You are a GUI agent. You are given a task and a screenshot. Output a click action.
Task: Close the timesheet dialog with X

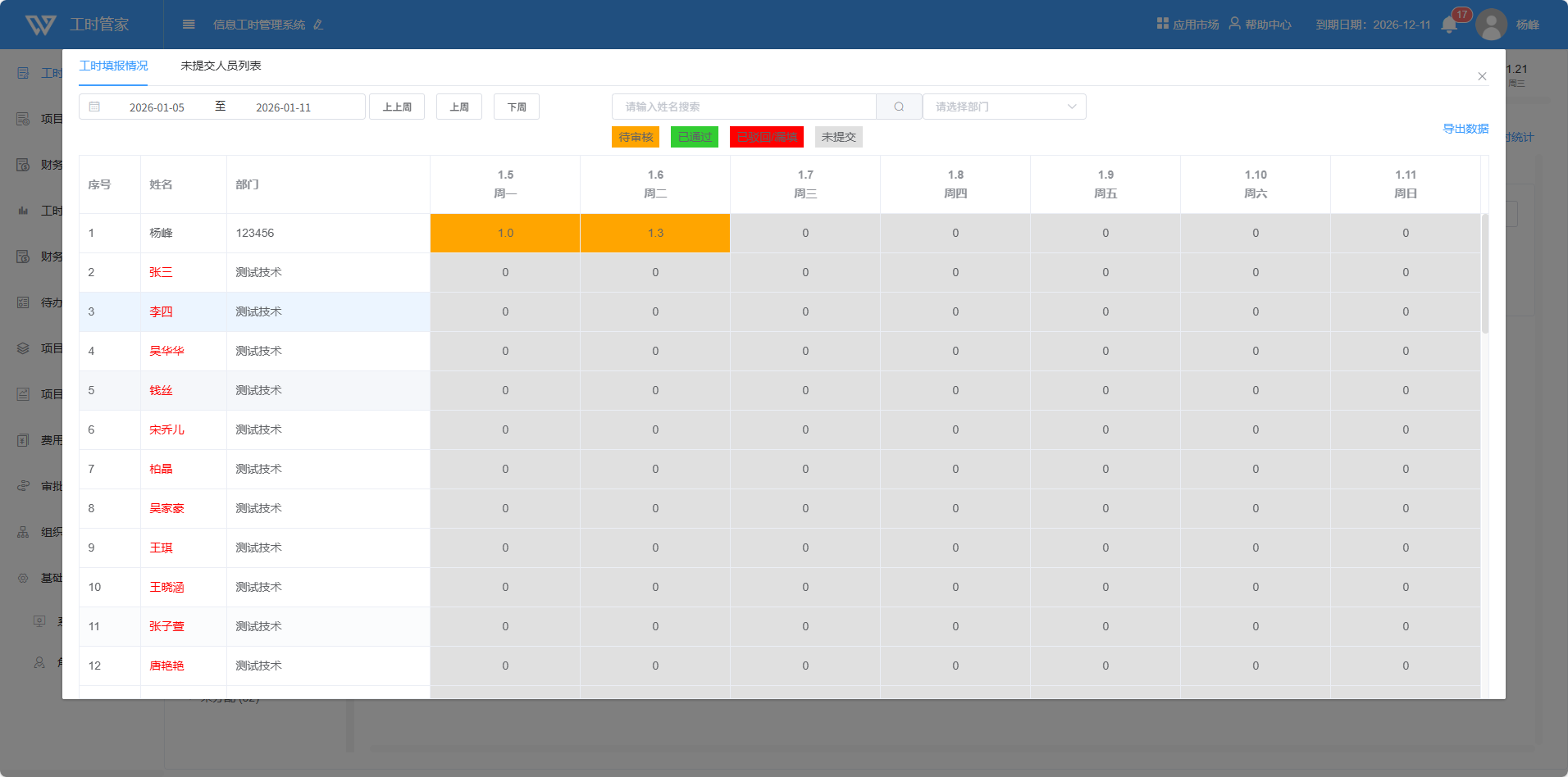tap(1482, 76)
